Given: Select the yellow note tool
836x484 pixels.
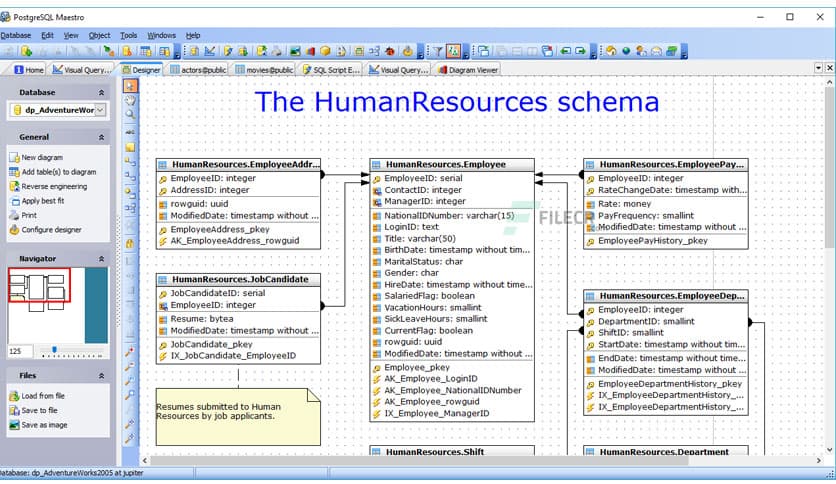Looking at the screenshot, I should 130,147.
